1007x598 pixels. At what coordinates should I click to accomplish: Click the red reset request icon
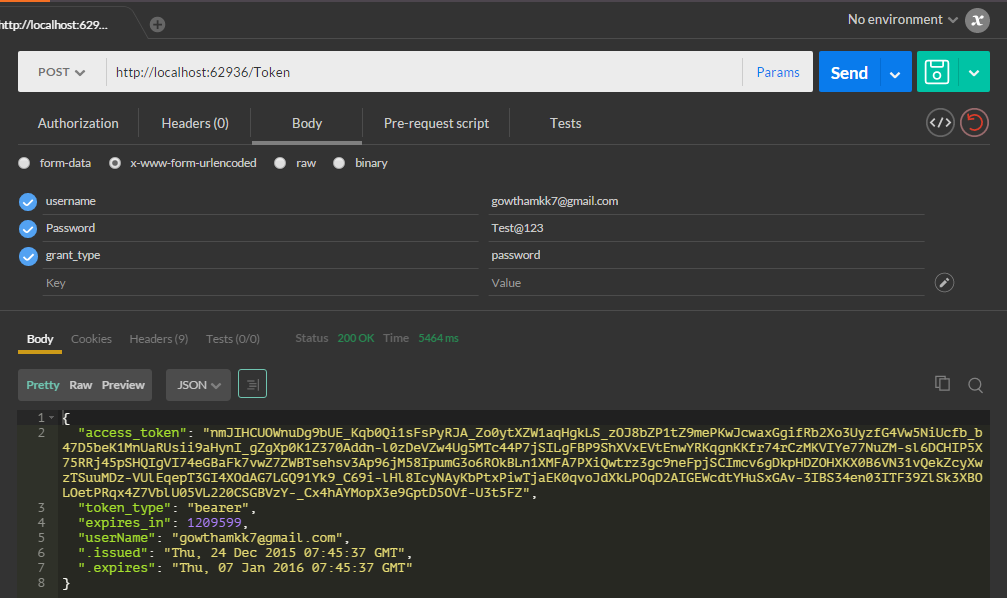pyautogui.click(x=974, y=123)
